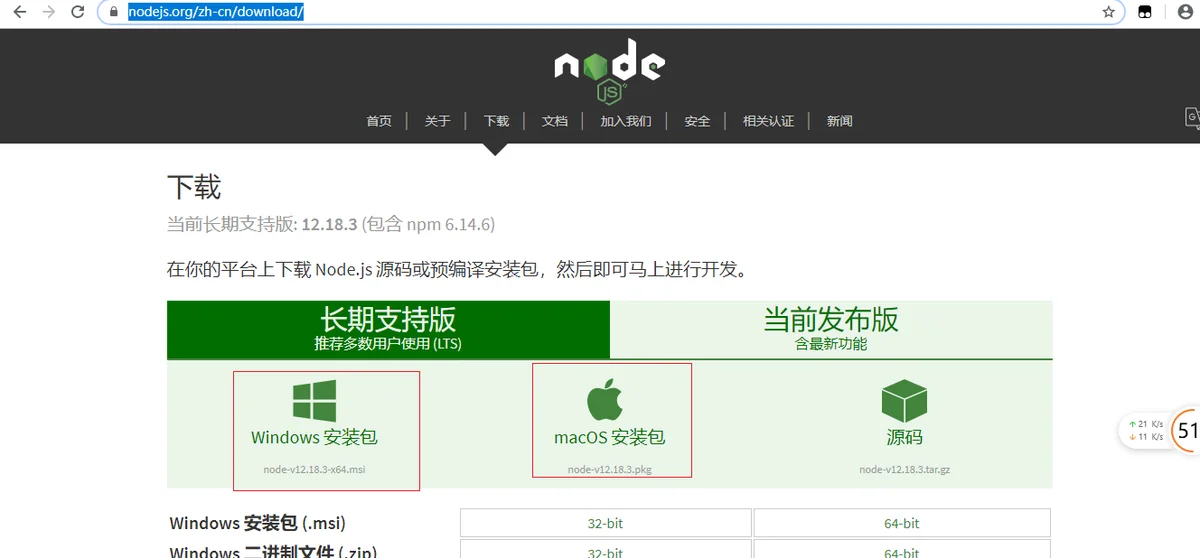Click the network speed floating widget
This screenshot has width=1200, height=558.
pos(1145,430)
